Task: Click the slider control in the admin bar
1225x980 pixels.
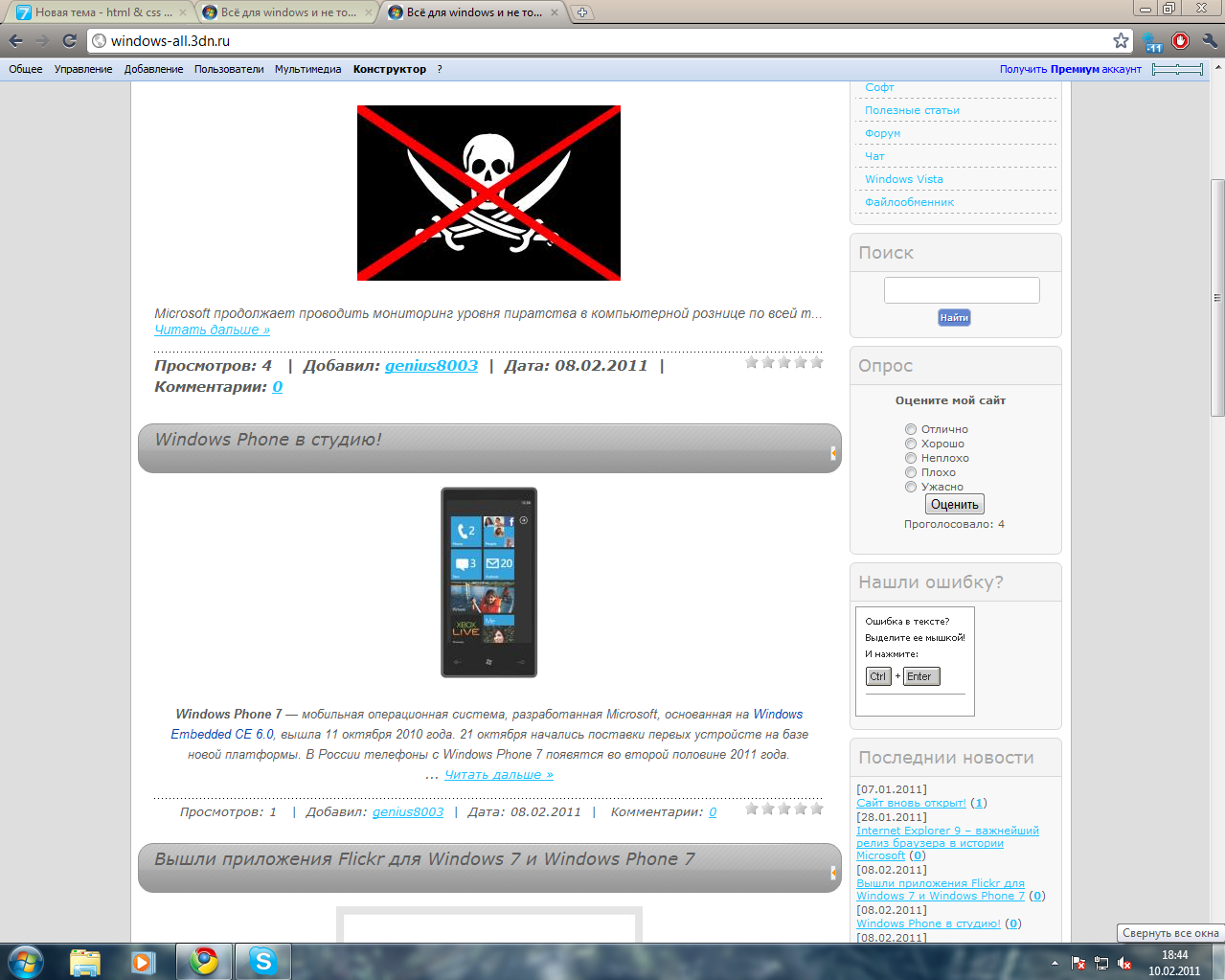Action: [1177, 69]
